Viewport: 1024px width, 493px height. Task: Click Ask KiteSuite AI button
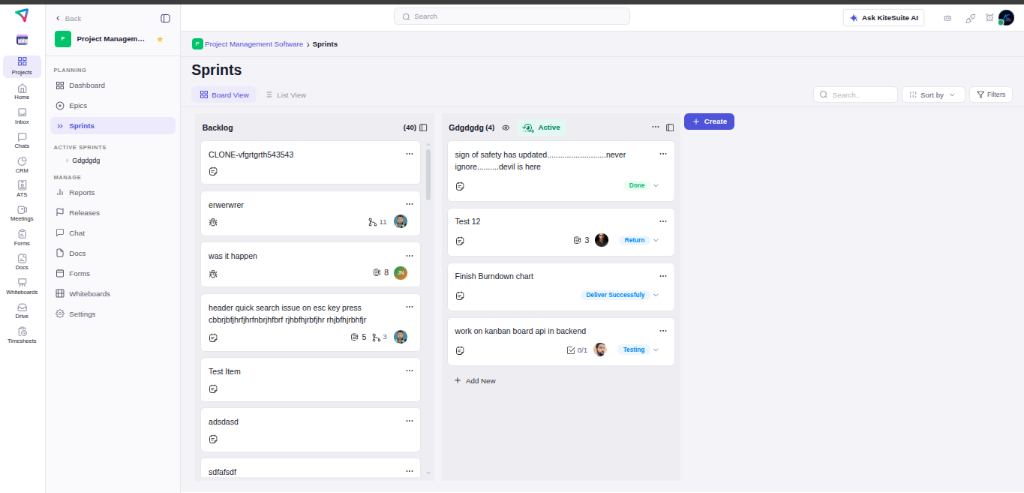884,18
